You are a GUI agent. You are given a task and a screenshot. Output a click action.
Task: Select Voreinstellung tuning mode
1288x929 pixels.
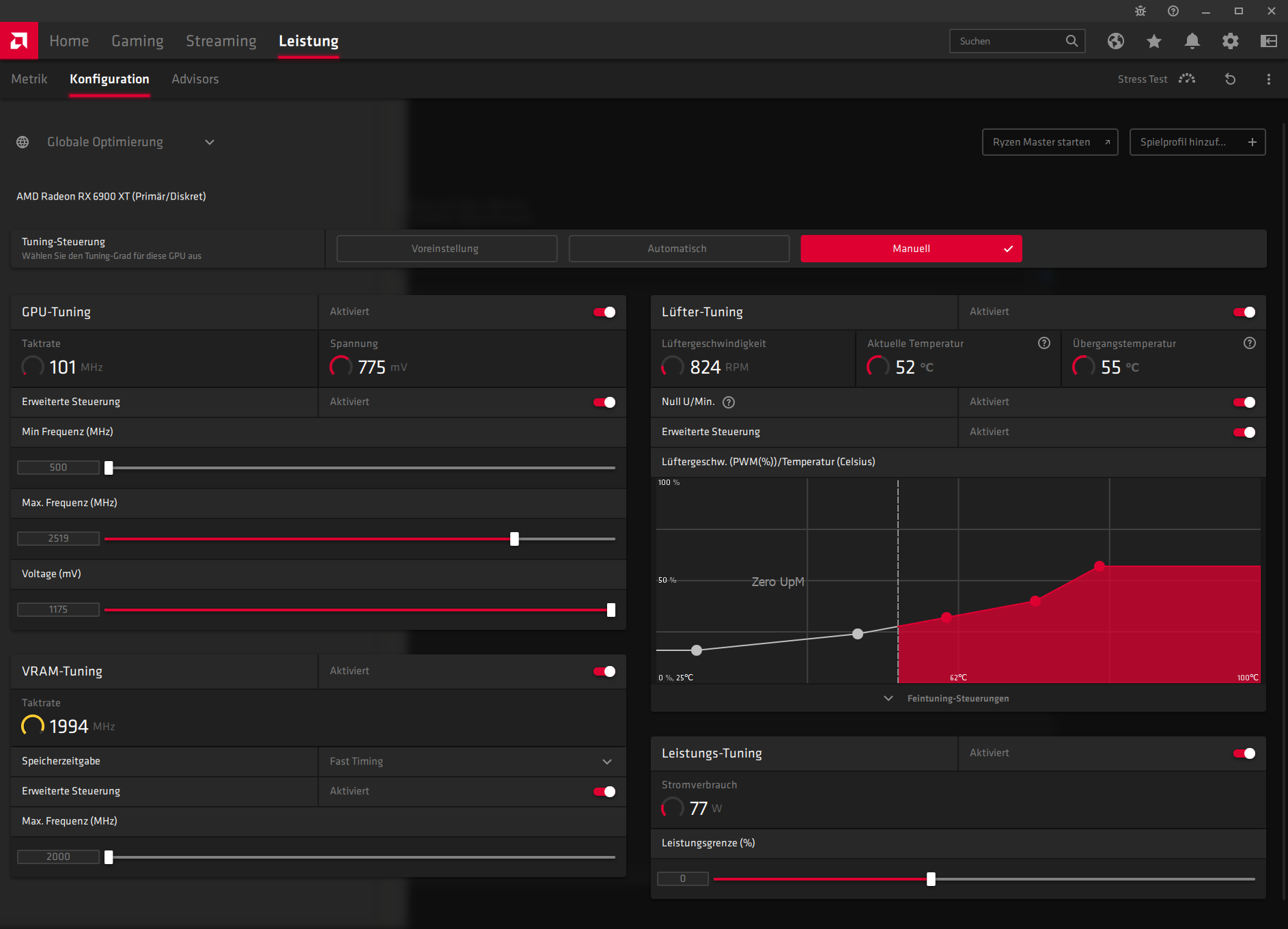coord(447,249)
